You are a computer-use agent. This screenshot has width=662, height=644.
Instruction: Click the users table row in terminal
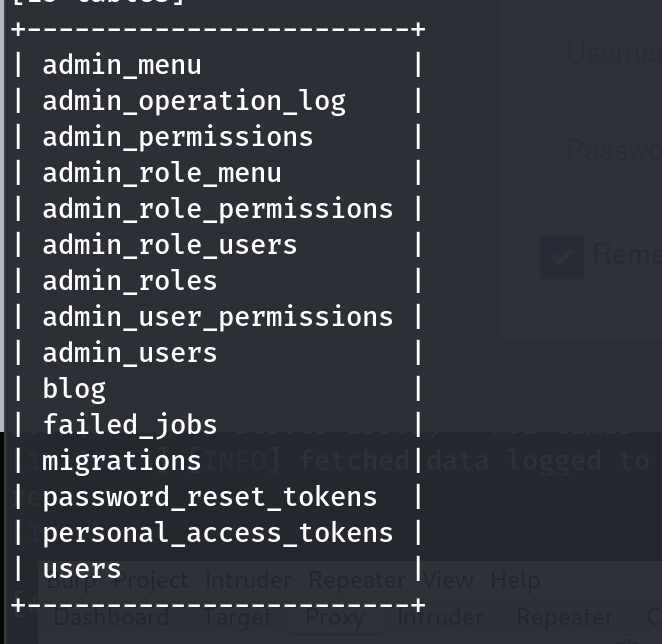pos(82,569)
